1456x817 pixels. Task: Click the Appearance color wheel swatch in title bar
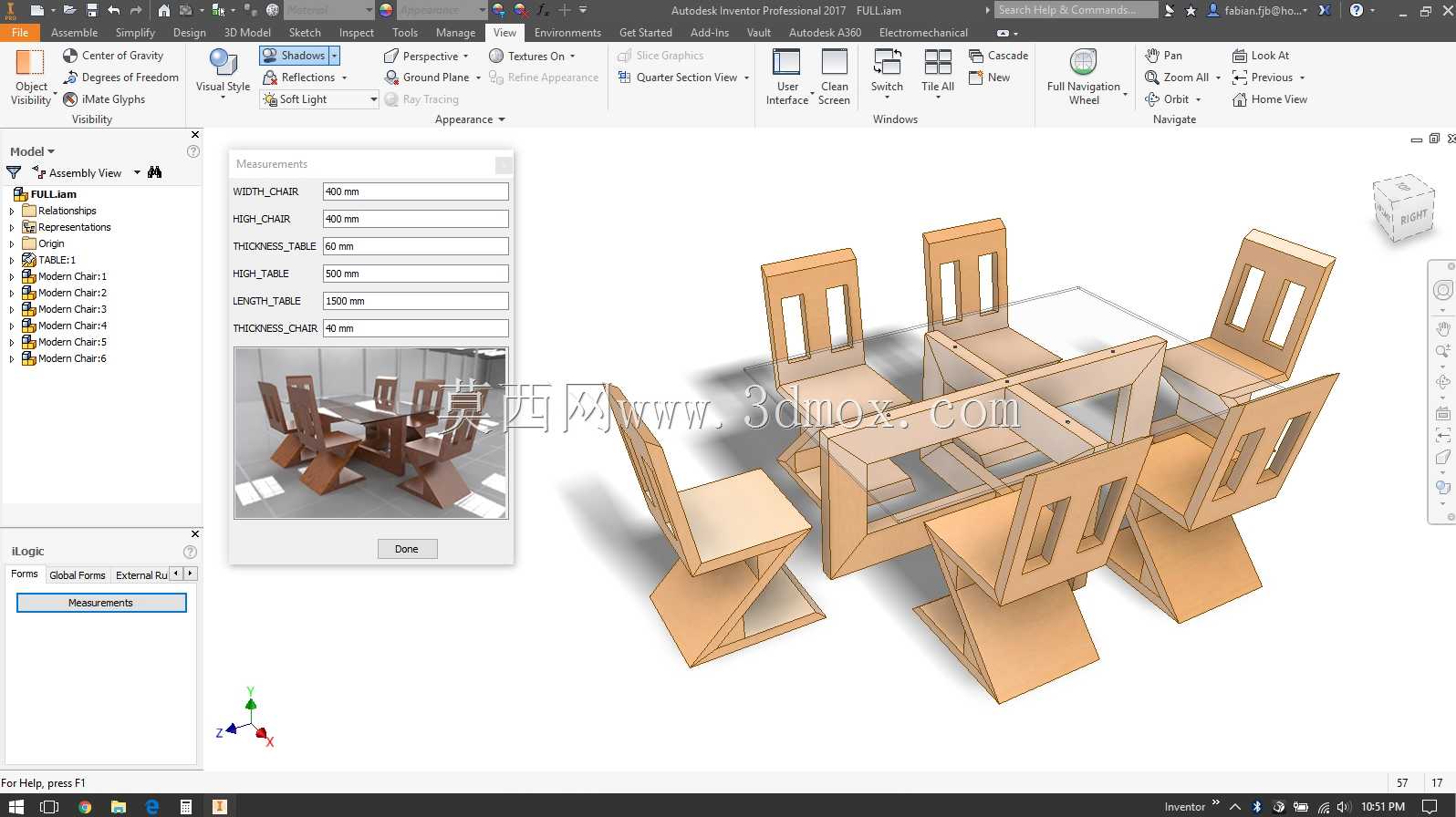[386, 10]
